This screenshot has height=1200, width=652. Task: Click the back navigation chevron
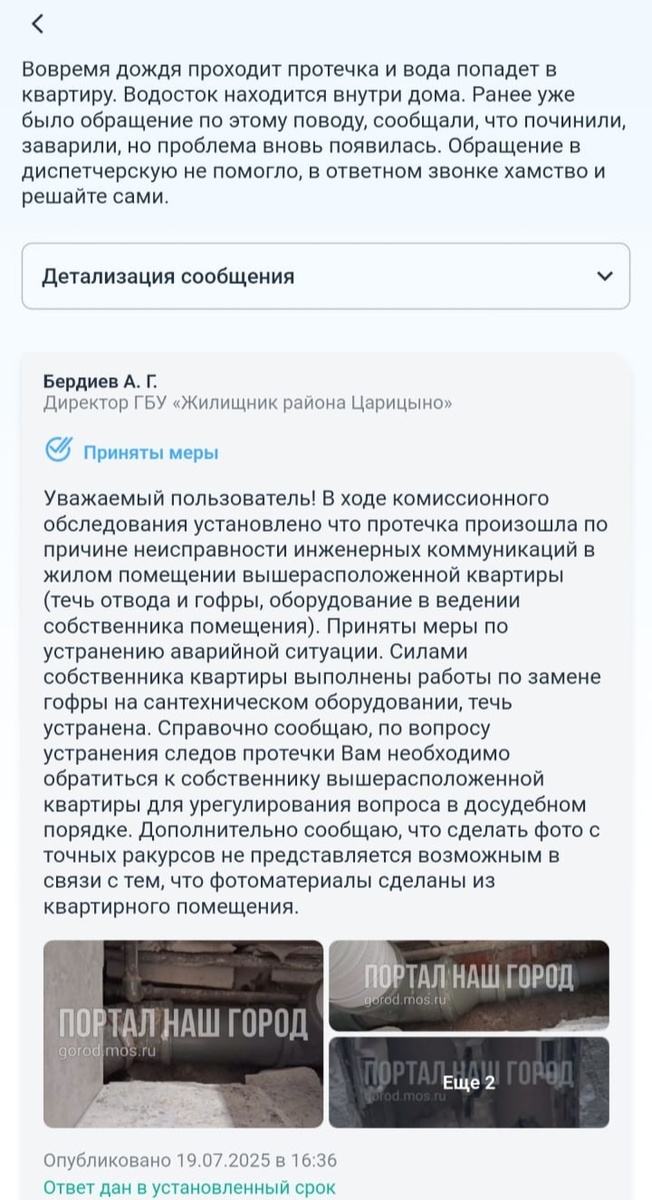(x=37, y=22)
